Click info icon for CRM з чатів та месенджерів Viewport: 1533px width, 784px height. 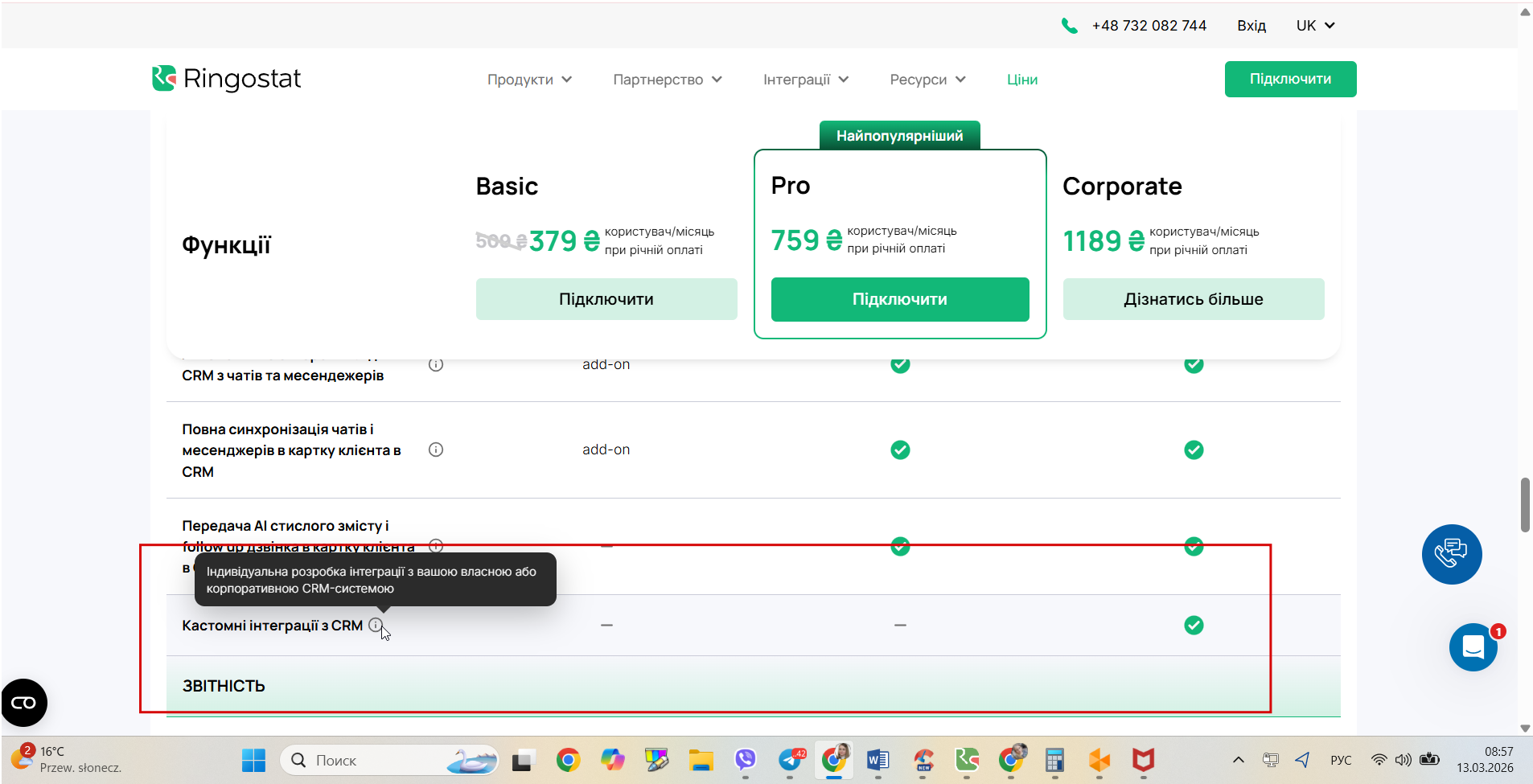[436, 364]
